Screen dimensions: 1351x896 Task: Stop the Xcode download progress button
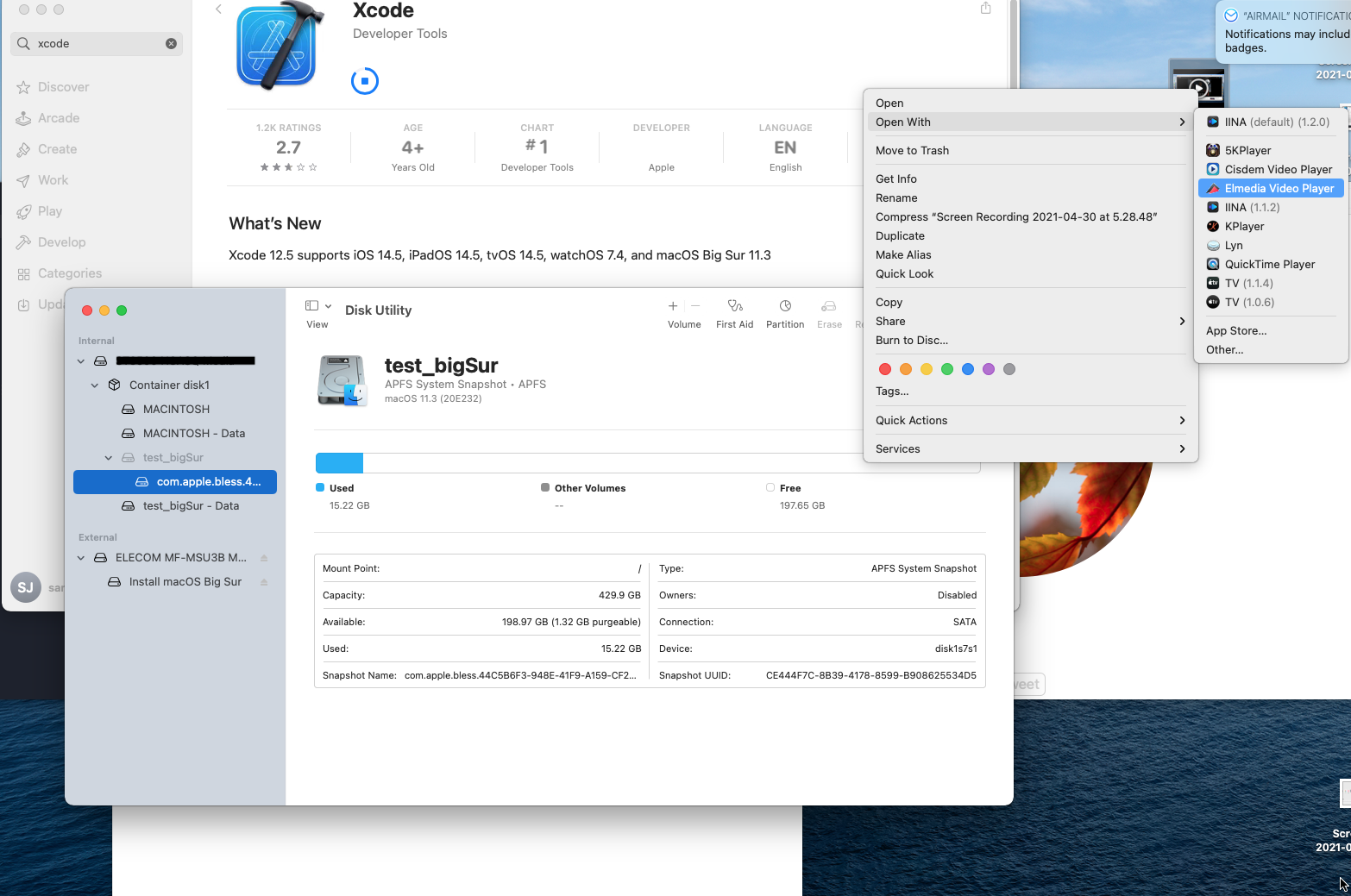(x=364, y=81)
